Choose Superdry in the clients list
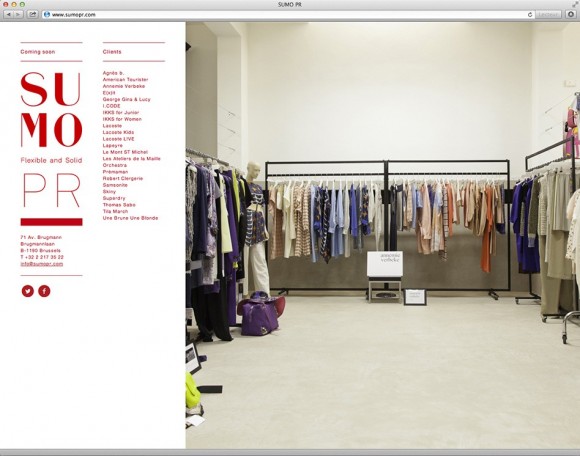This screenshot has height=456, width=580. 114,198
